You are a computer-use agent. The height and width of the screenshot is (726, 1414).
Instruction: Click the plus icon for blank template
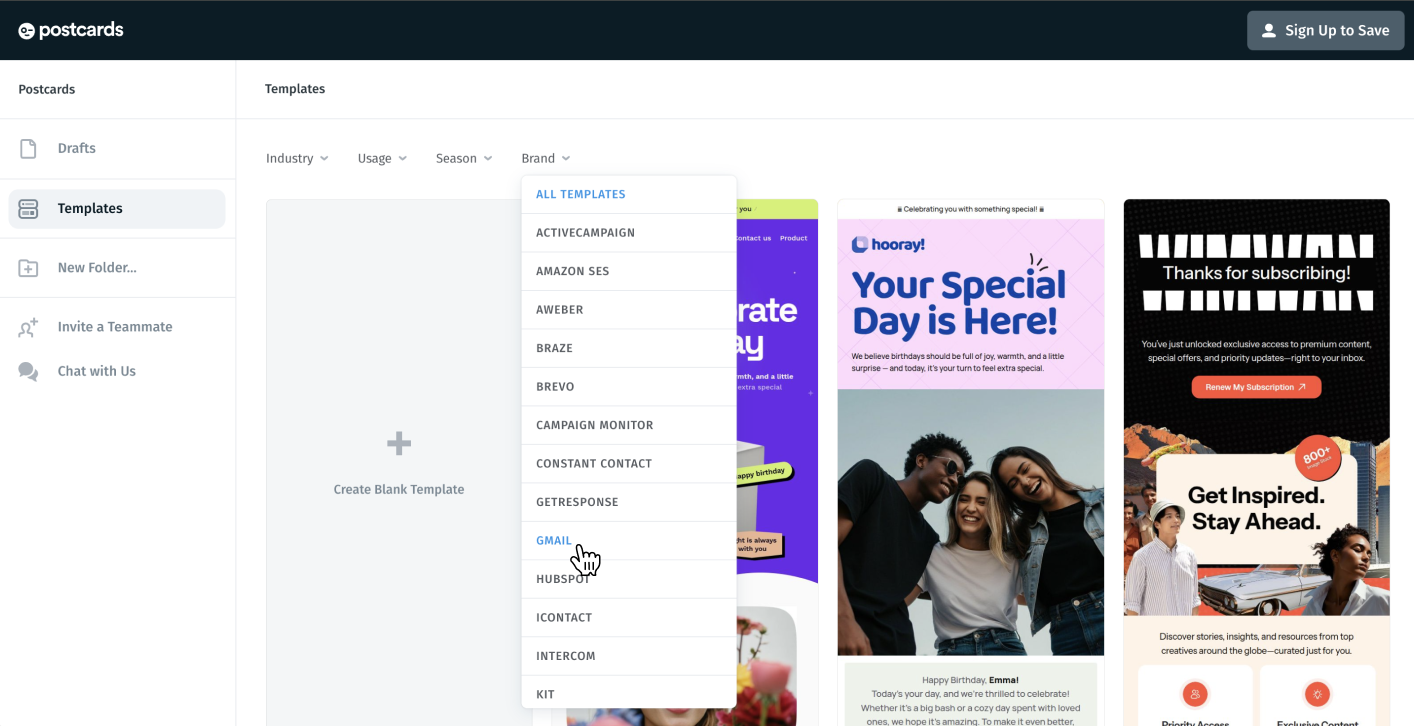[399, 443]
